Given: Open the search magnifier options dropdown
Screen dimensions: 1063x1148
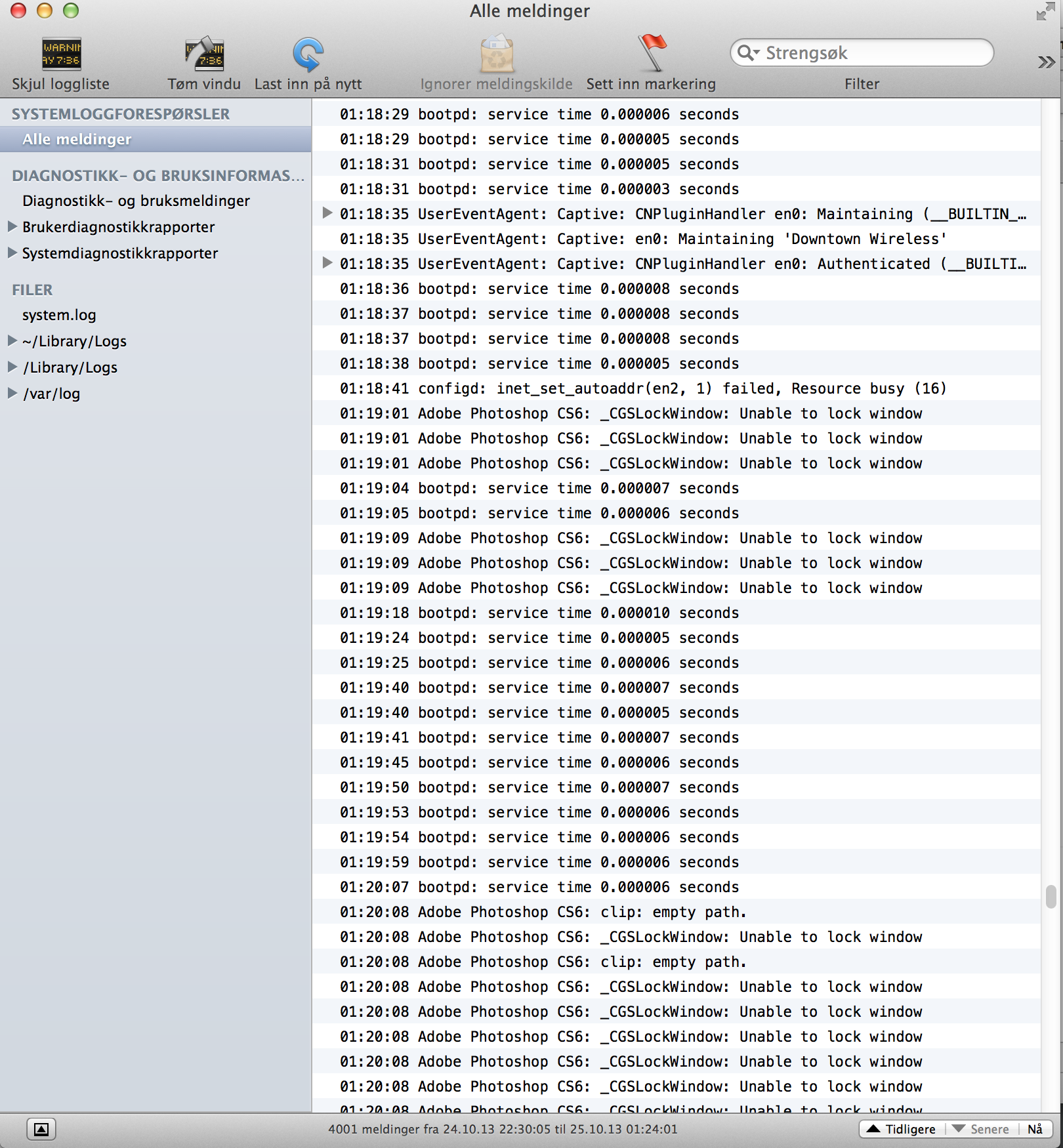Looking at the screenshot, I should pos(749,52).
